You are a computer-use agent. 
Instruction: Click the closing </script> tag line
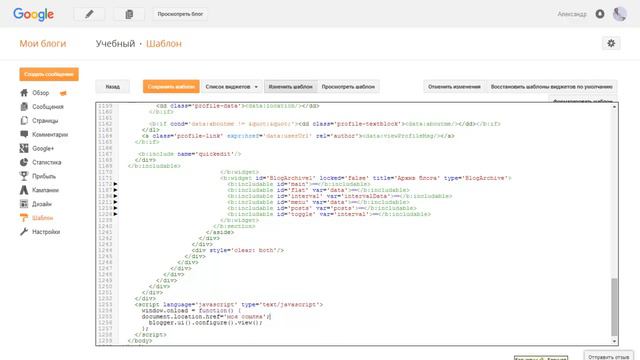tap(150, 335)
